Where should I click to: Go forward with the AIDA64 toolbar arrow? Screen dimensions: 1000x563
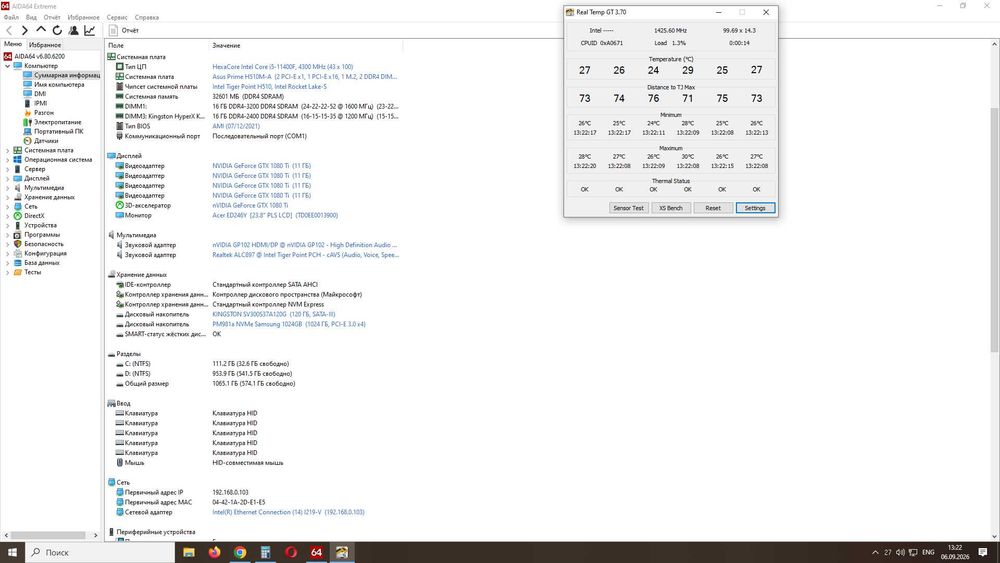(x=25, y=30)
